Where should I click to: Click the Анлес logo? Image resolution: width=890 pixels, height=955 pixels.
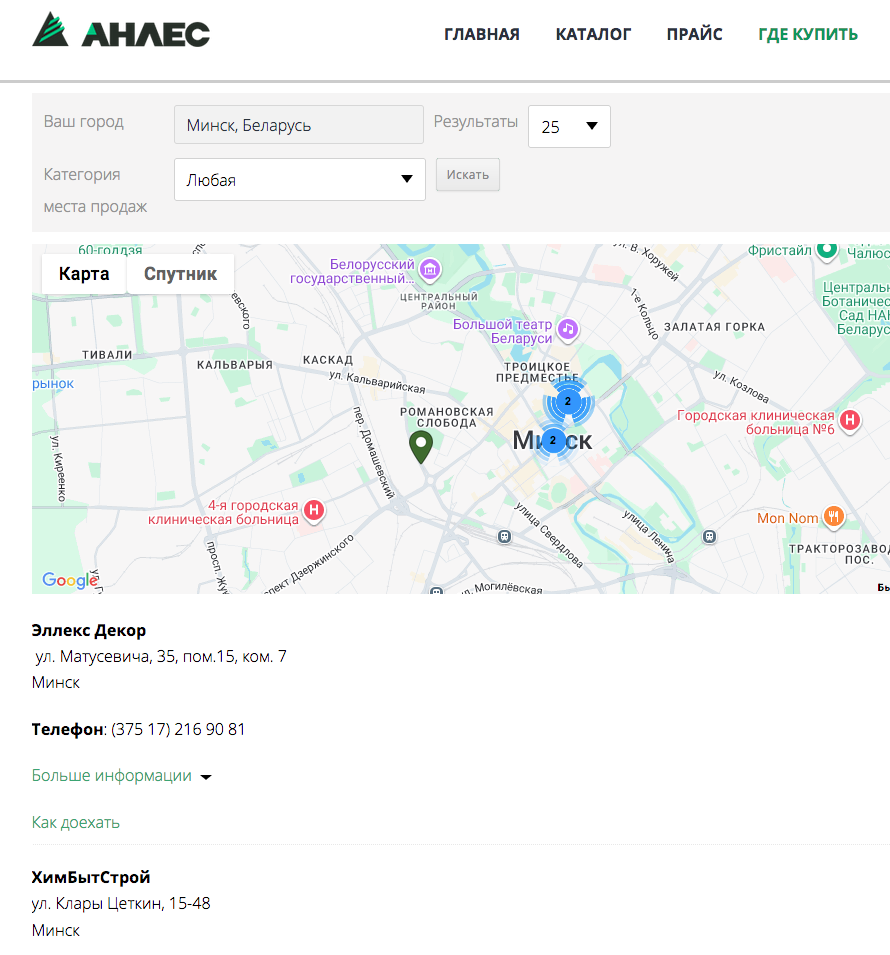[x=121, y=30]
